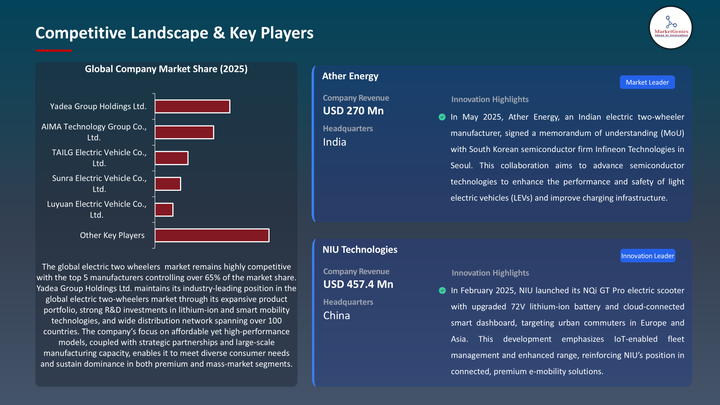Select the Yadea Group Holdings bar

192,107
